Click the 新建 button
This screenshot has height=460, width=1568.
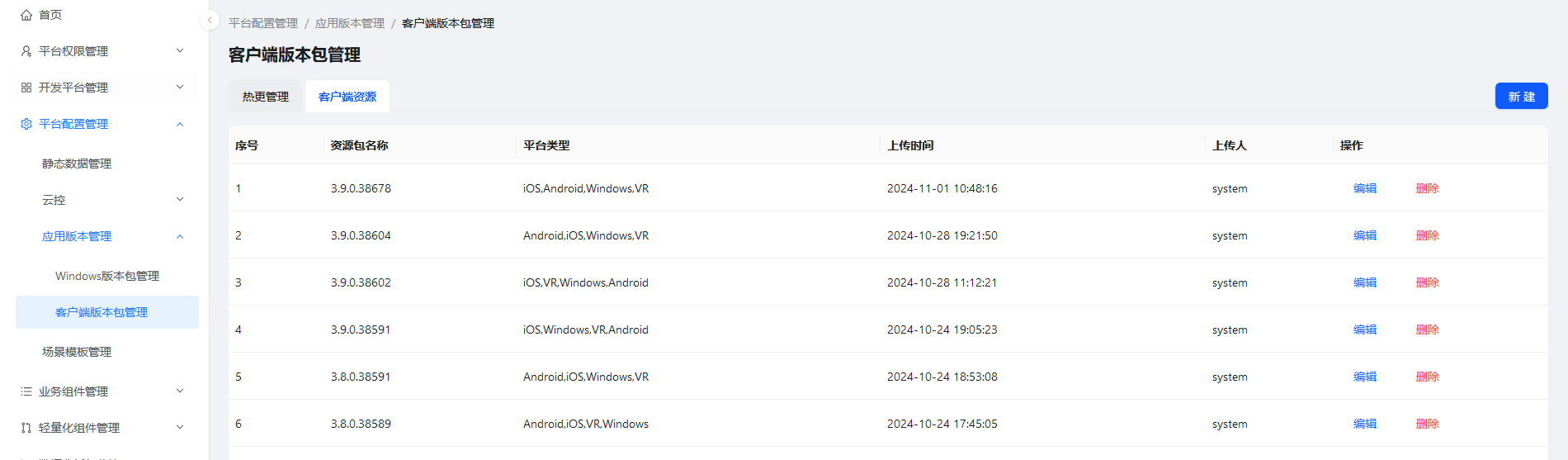click(x=1521, y=97)
